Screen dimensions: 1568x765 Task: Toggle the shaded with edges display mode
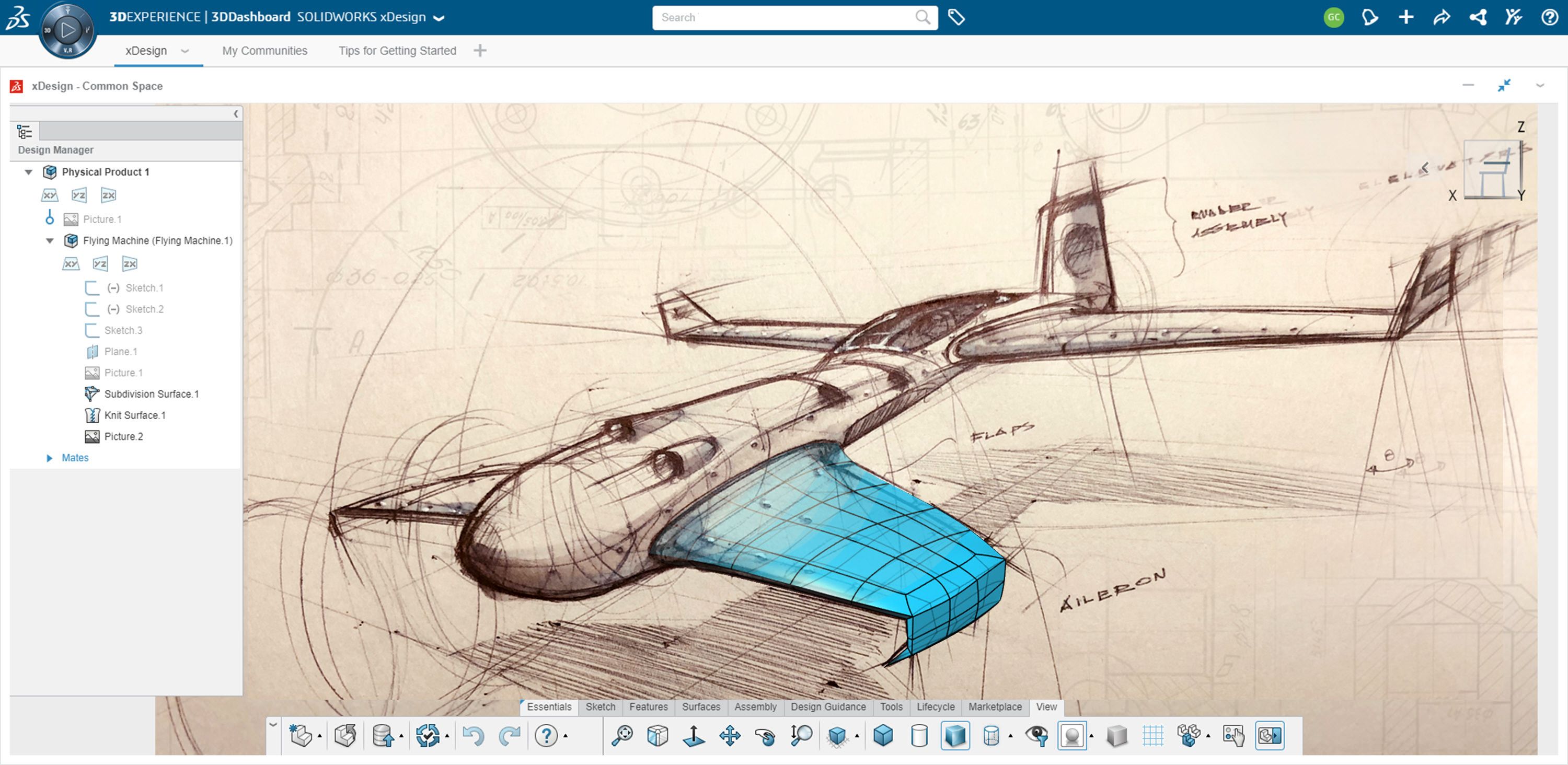[x=955, y=735]
